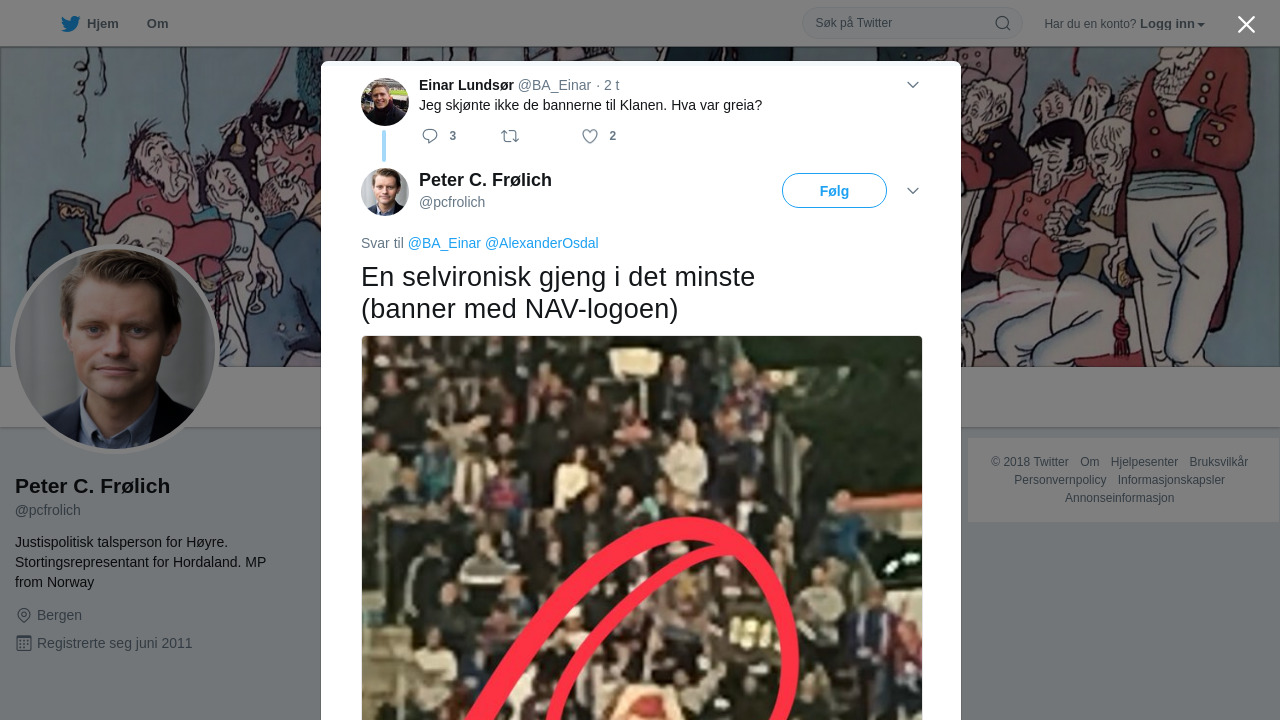Follow Peter C. Frølich with Følg button

(x=834, y=191)
